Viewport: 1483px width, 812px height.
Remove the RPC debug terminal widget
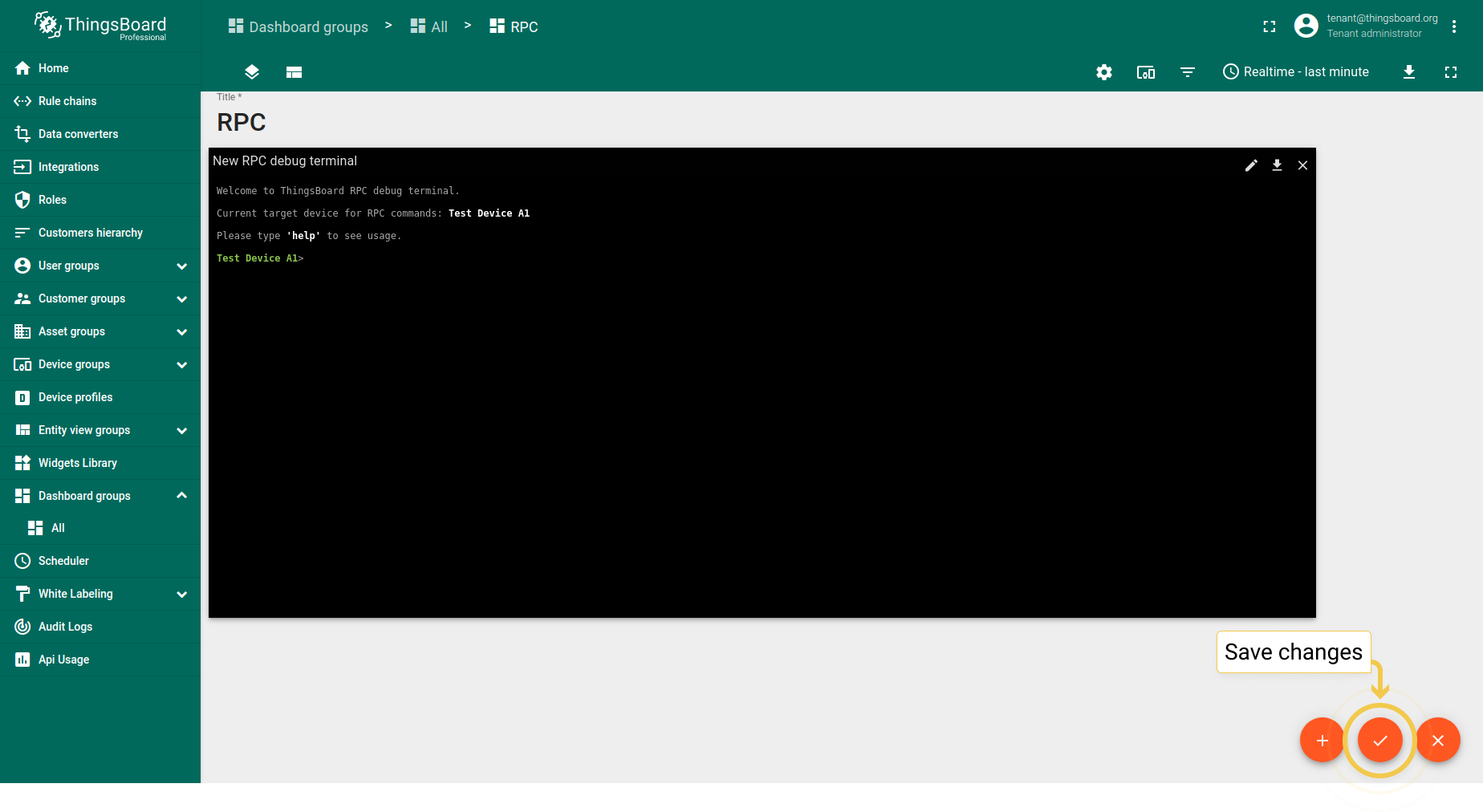point(1302,165)
